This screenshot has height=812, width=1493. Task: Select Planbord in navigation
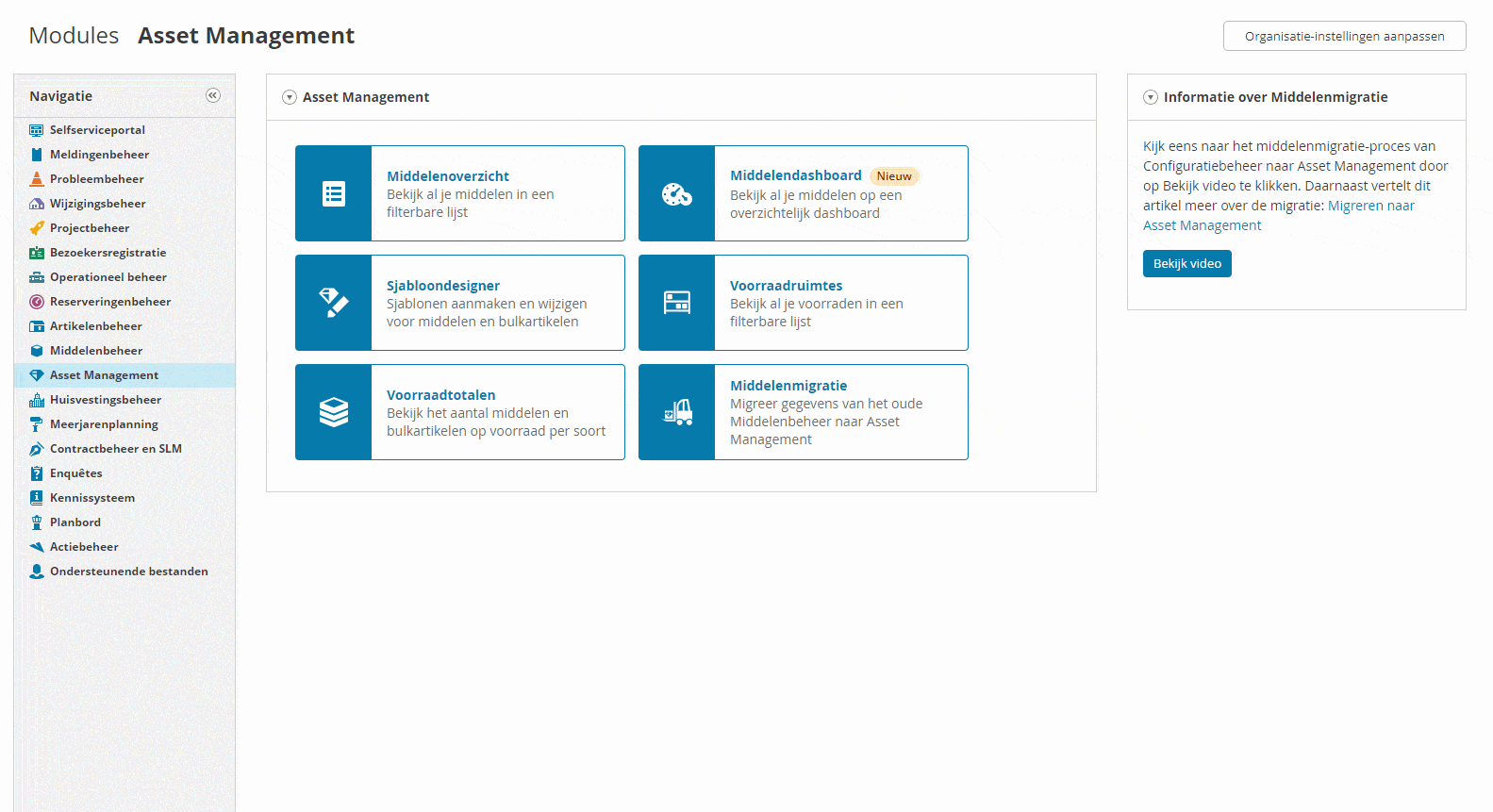75,522
